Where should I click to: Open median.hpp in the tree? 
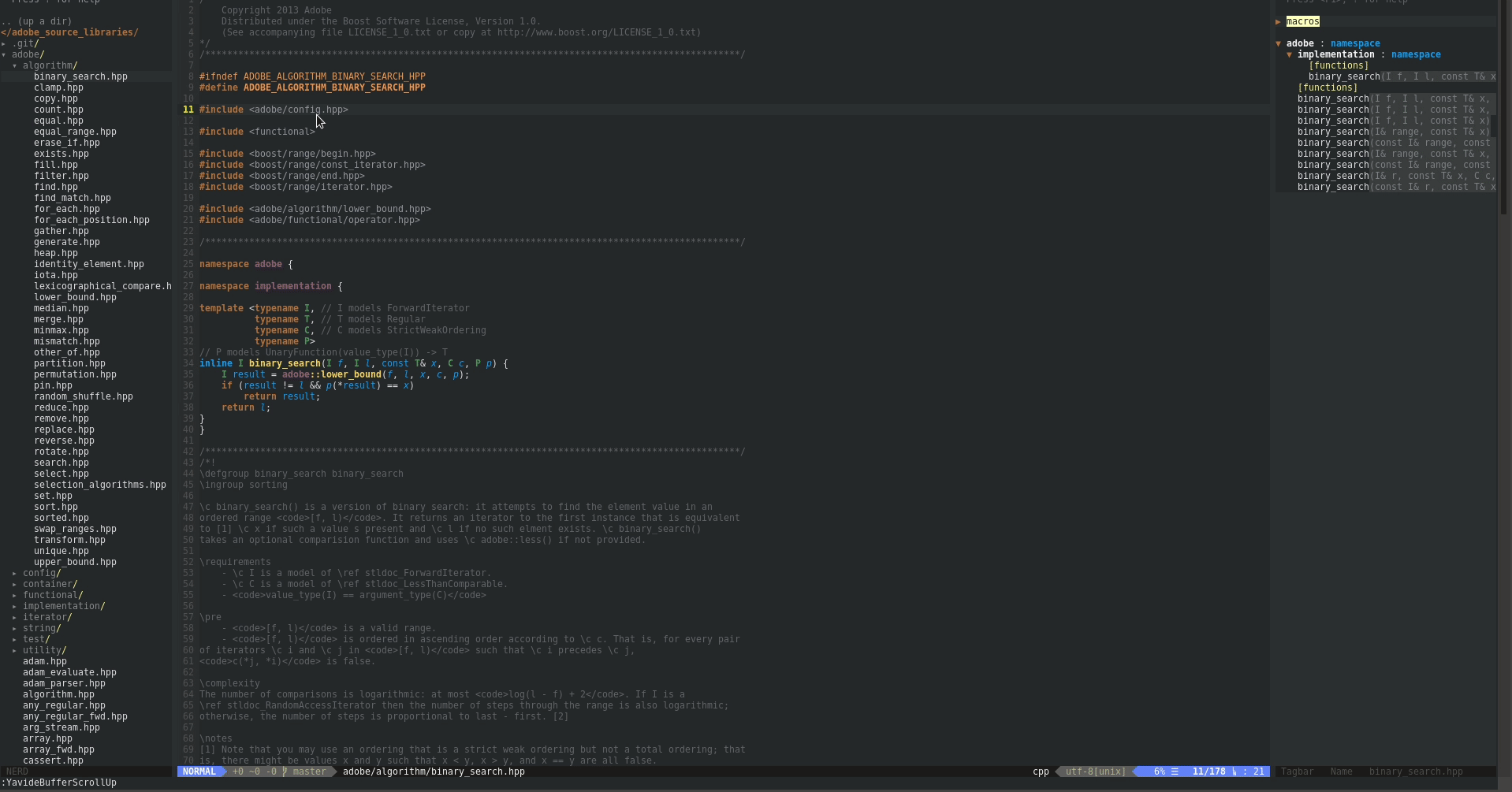[61, 308]
